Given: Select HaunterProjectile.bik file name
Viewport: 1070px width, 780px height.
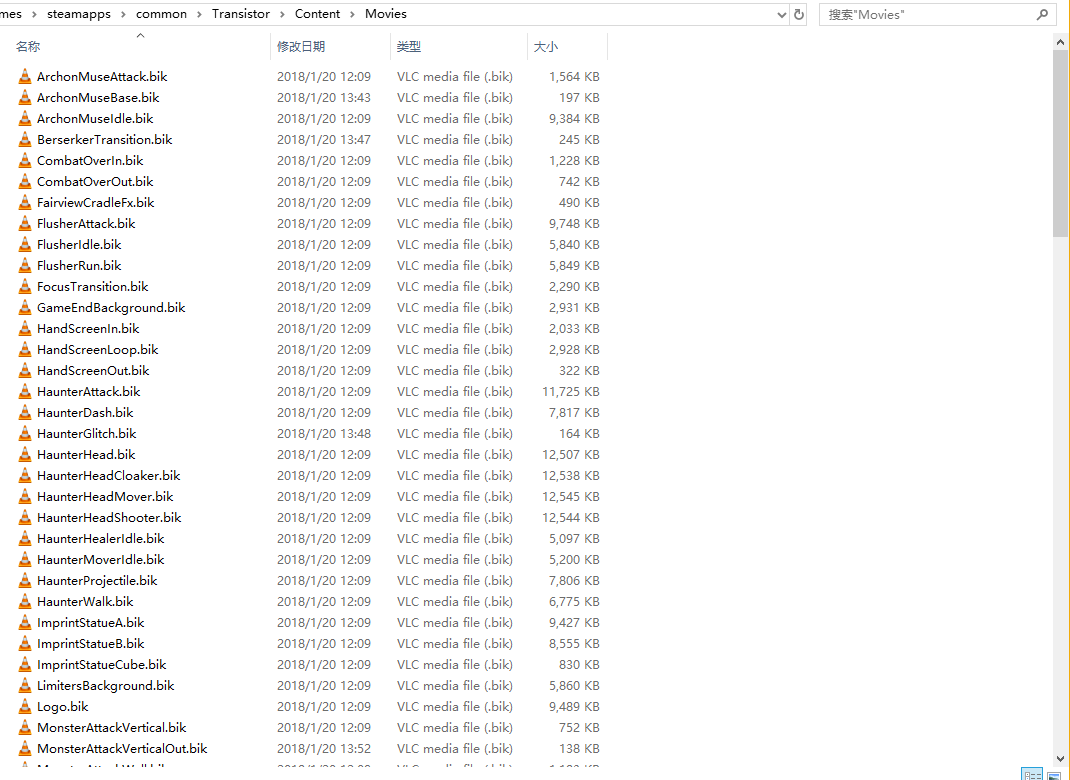Looking at the screenshot, I should [x=97, y=581].
